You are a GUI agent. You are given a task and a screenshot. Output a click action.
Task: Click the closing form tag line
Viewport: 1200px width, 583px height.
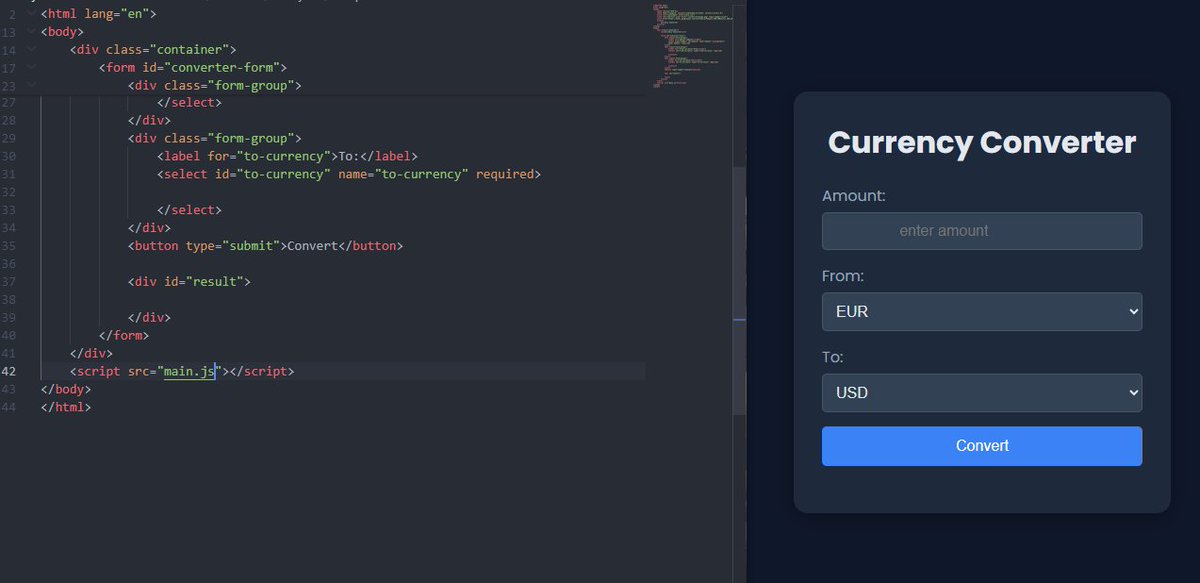coord(124,336)
